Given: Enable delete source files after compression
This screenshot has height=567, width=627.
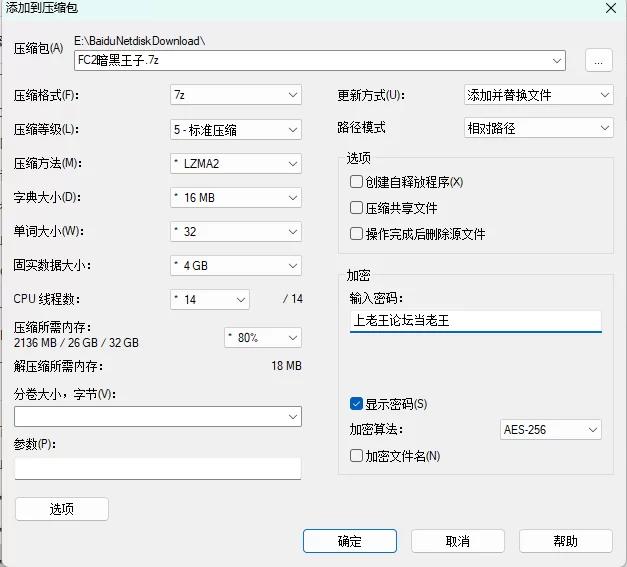Looking at the screenshot, I should (x=356, y=234).
